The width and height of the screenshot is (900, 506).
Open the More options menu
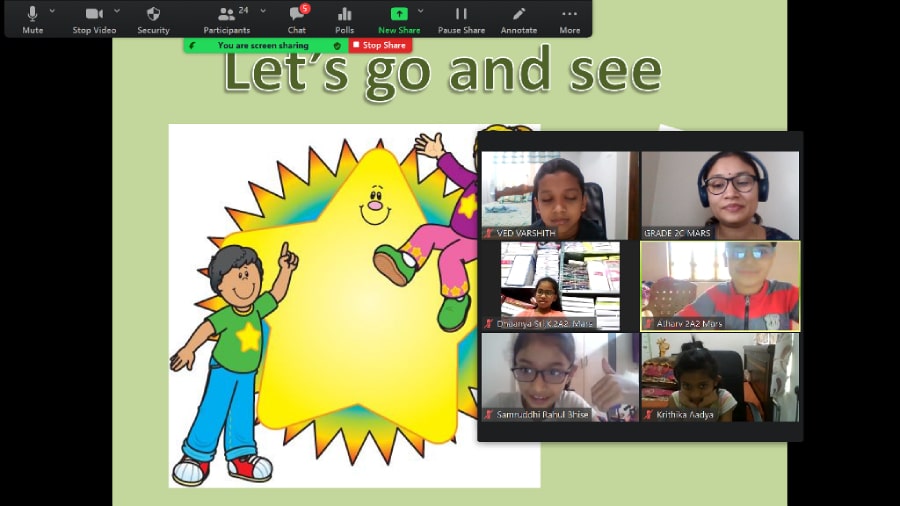point(570,18)
